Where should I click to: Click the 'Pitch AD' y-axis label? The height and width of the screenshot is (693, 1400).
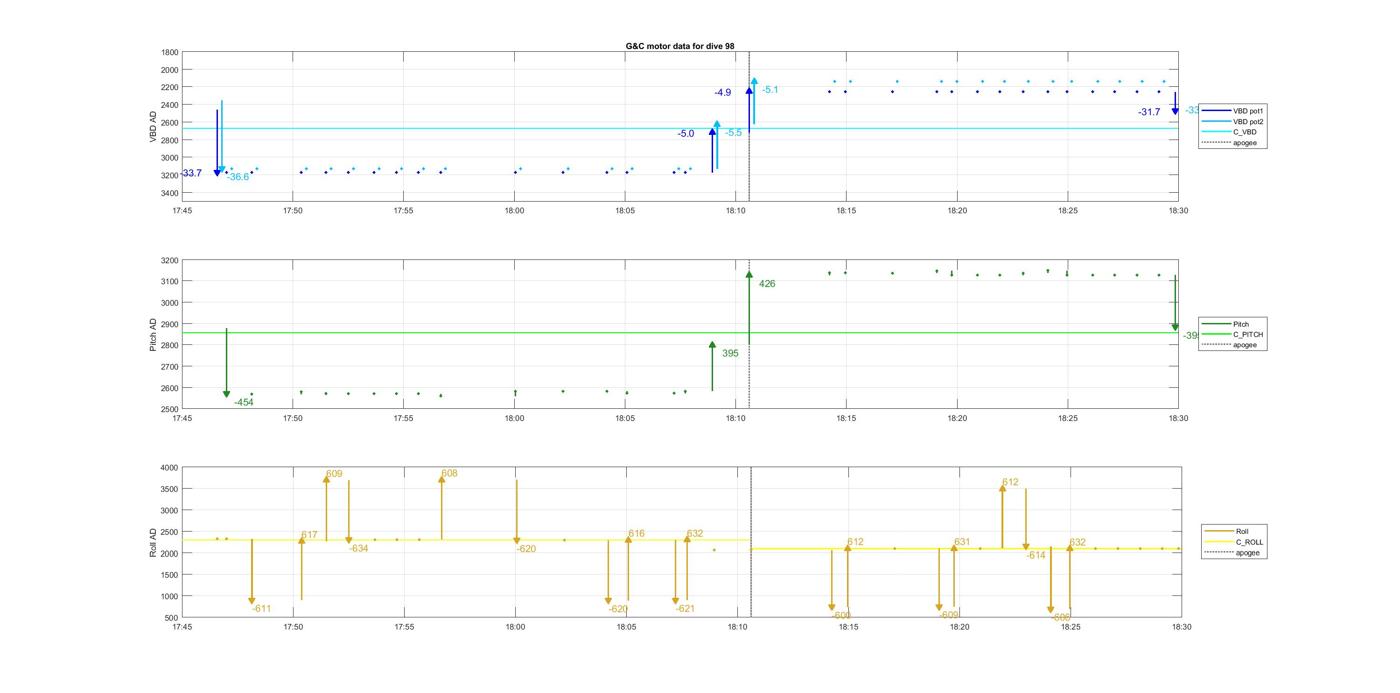(153, 334)
